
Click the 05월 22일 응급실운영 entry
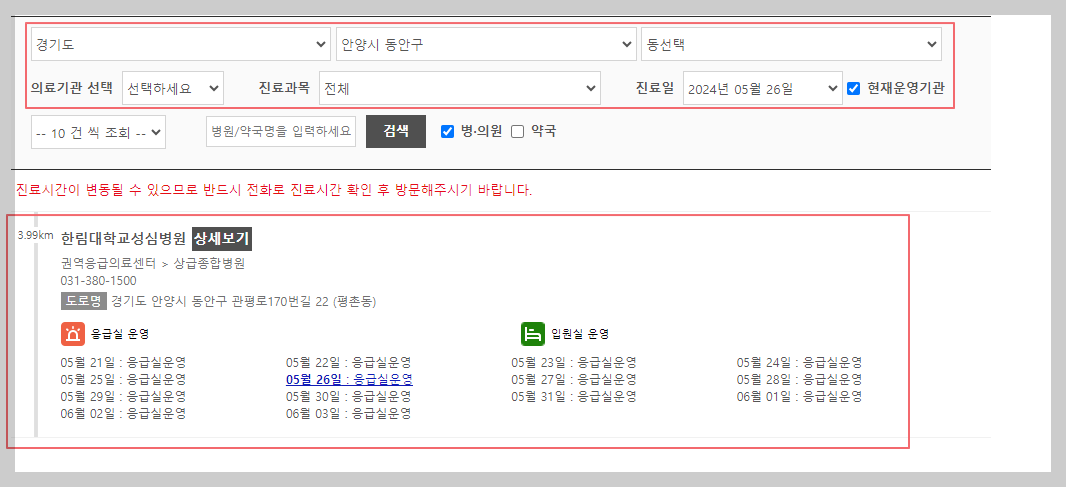(x=349, y=363)
